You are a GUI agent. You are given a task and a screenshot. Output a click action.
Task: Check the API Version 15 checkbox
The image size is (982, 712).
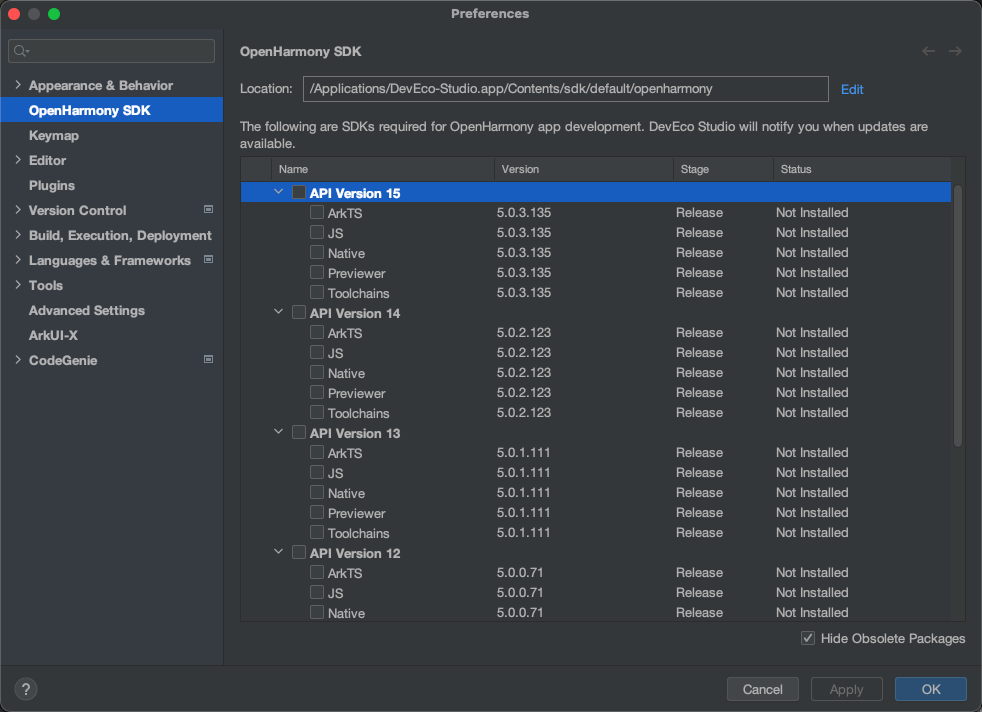[299, 192]
